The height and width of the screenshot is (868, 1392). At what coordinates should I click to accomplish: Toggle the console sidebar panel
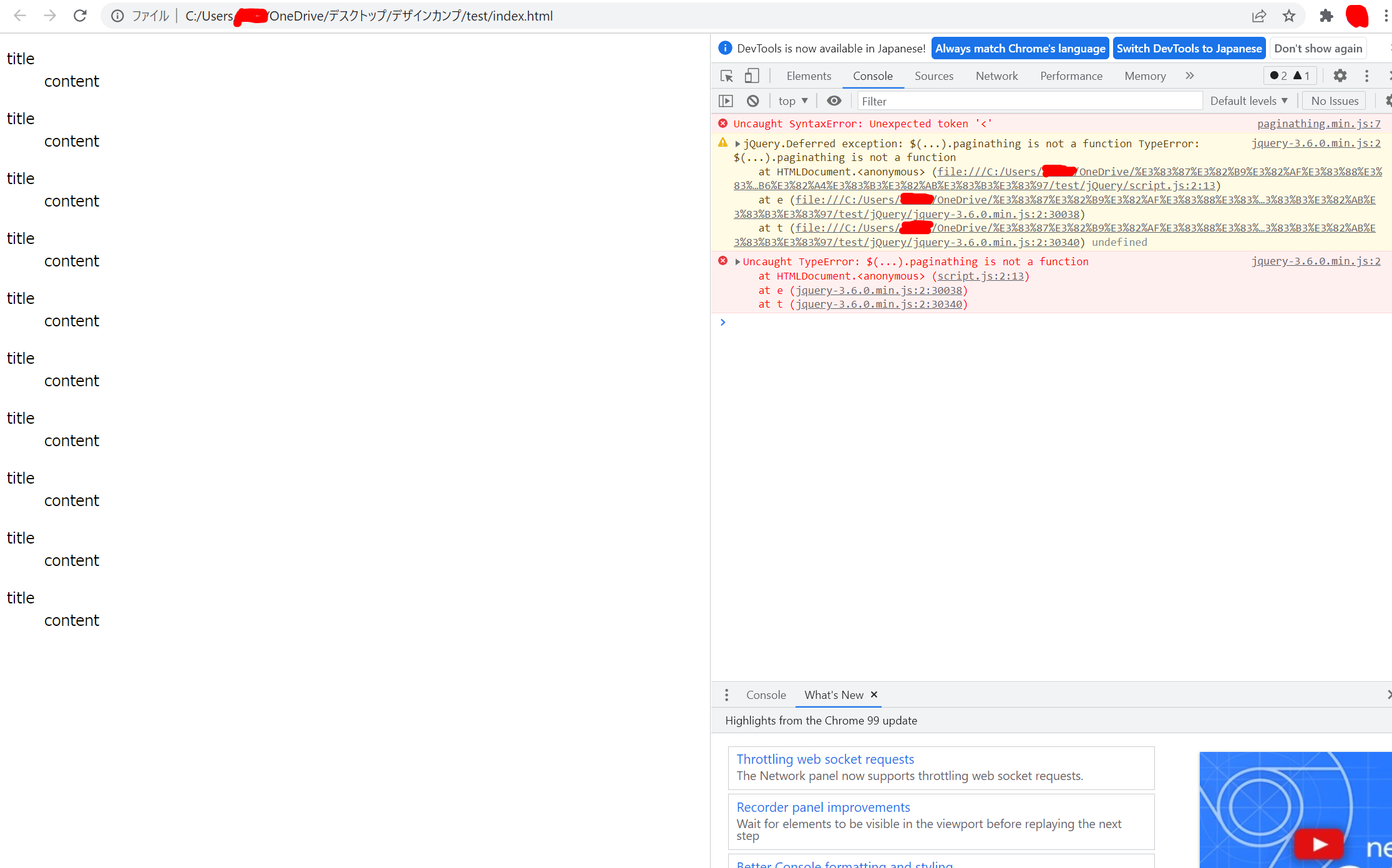click(x=726, y=100)
